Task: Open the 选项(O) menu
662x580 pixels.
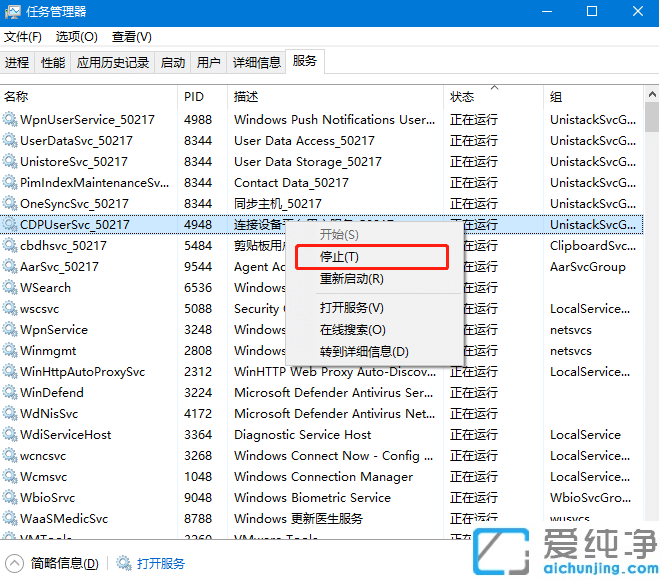Action: 76,37
